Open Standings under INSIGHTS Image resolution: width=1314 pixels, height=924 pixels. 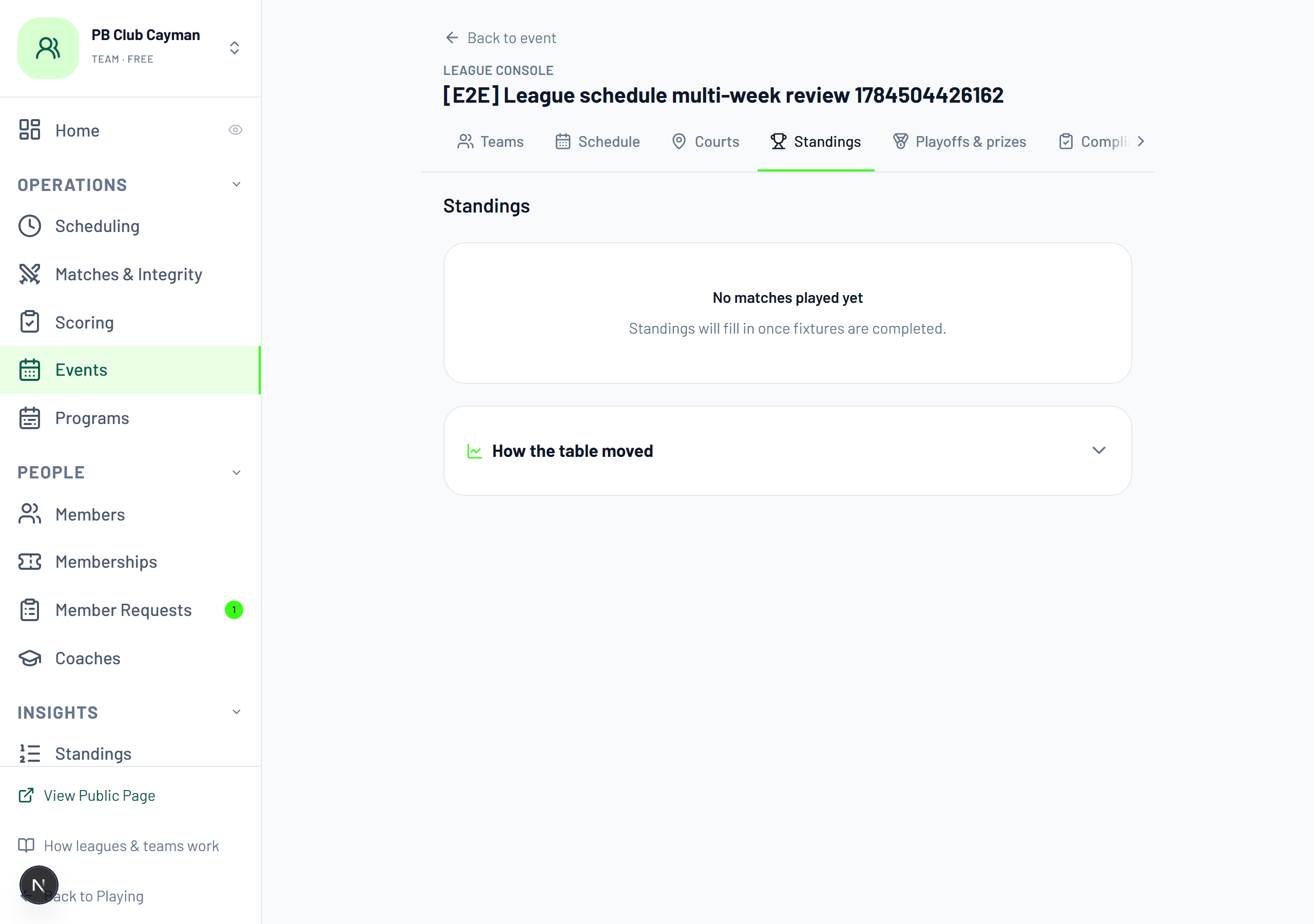(x=130, y=754)
